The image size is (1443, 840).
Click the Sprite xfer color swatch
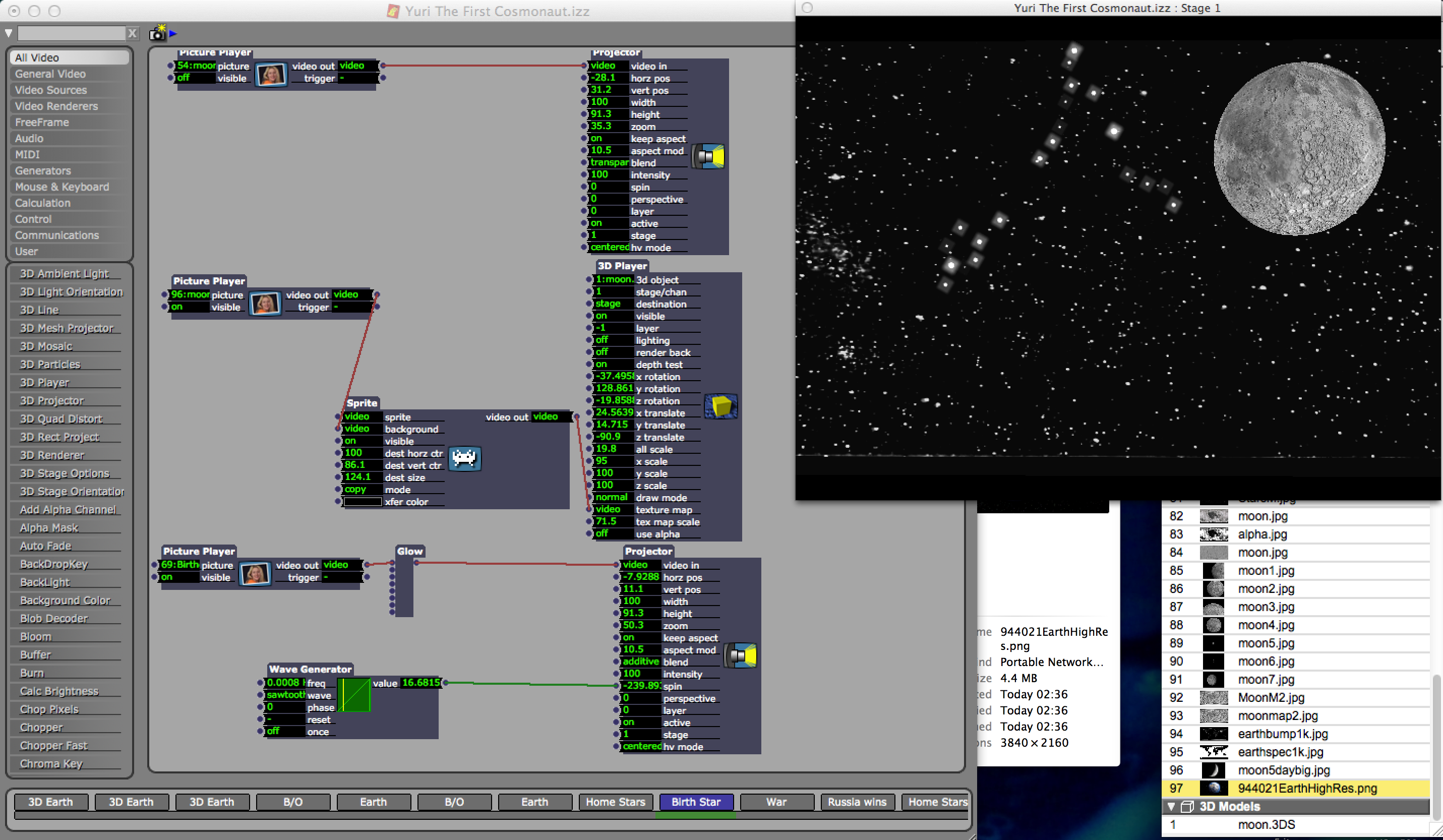coord(363,502)
